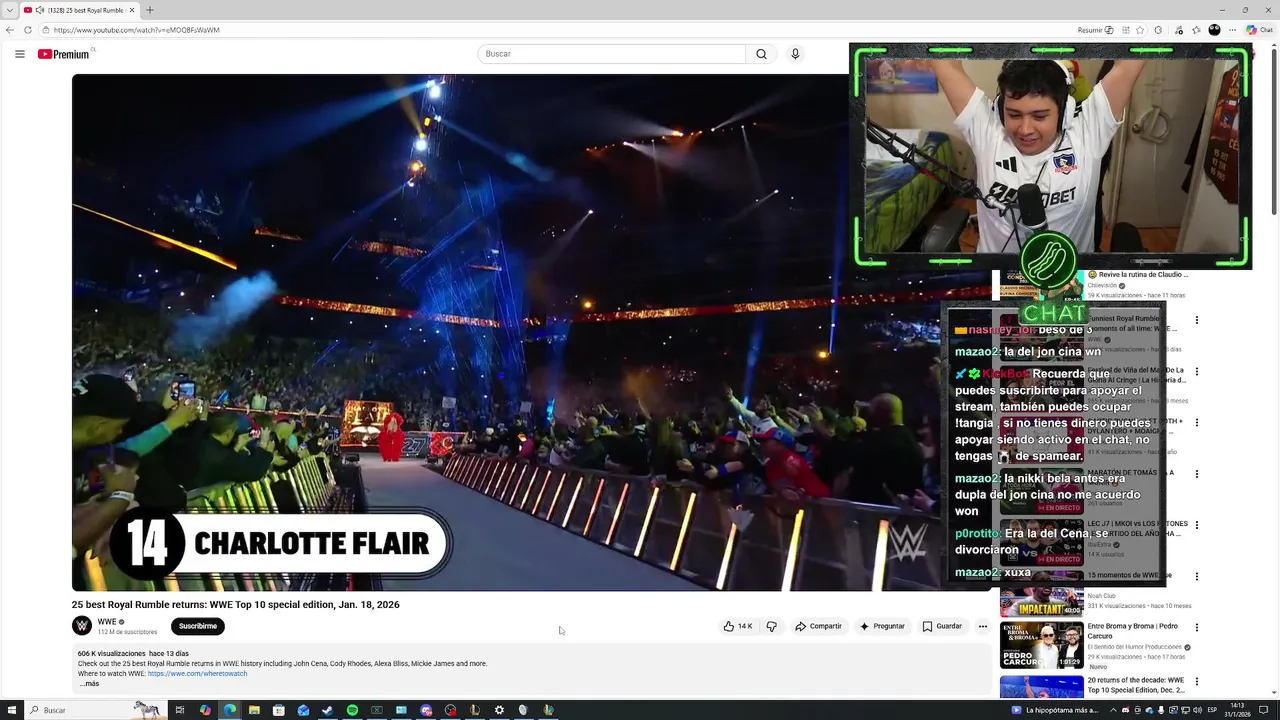Click the taskbar Buscar search box
The image size is (1280, 720).
point(95,710)
